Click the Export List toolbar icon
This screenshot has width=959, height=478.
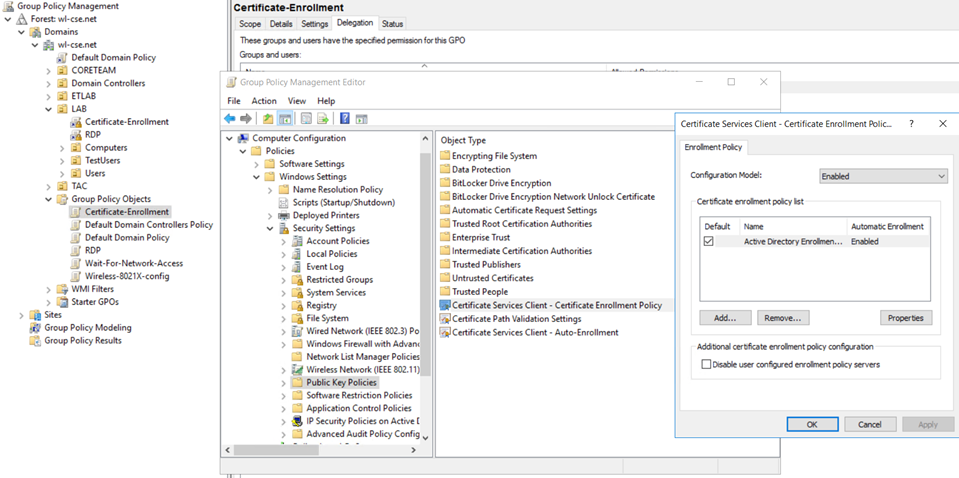pyautogui.click(x=323, y=119)
